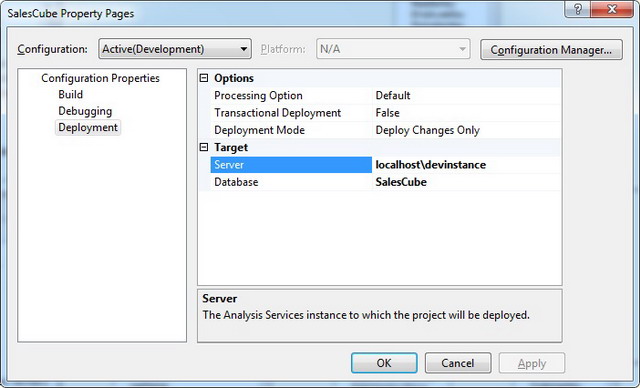Screen dimensions: 640x388
Task: Select the Debugging tree node
Action: tap(85, 111)
